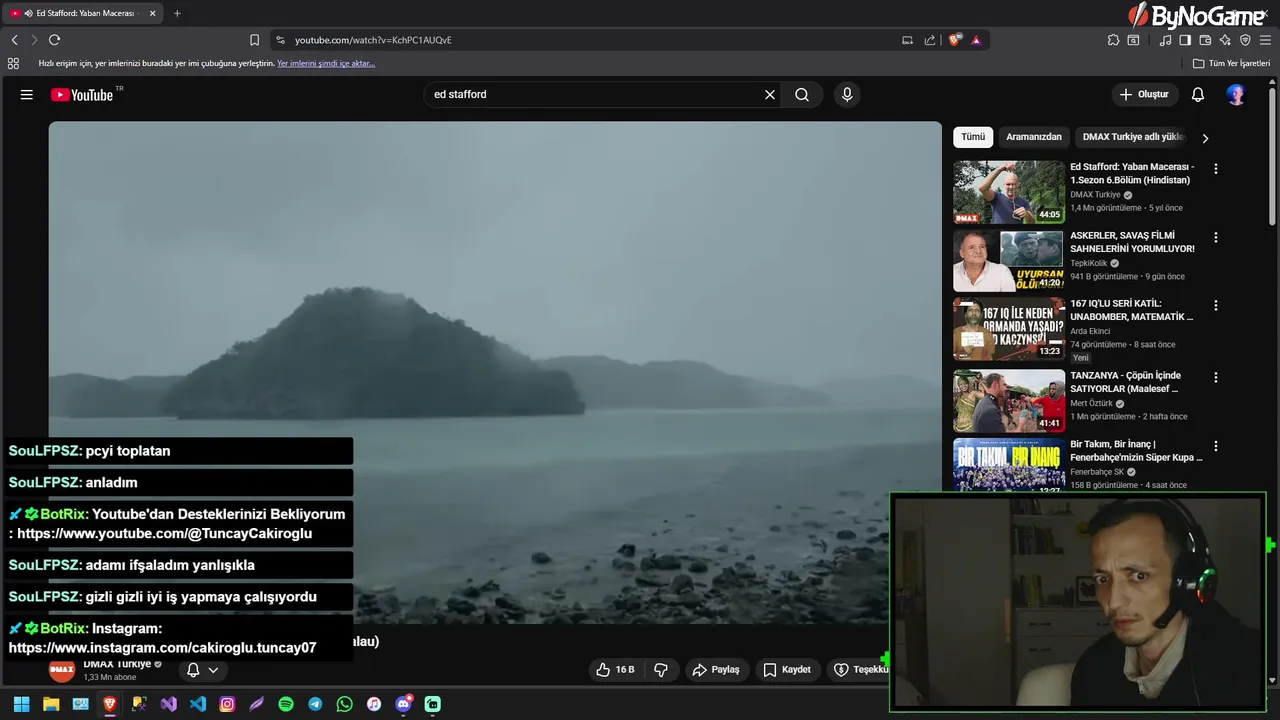Open the apps grid in bookmarks bar
This screenshot has height=720, width=1280.
(13, 63)
